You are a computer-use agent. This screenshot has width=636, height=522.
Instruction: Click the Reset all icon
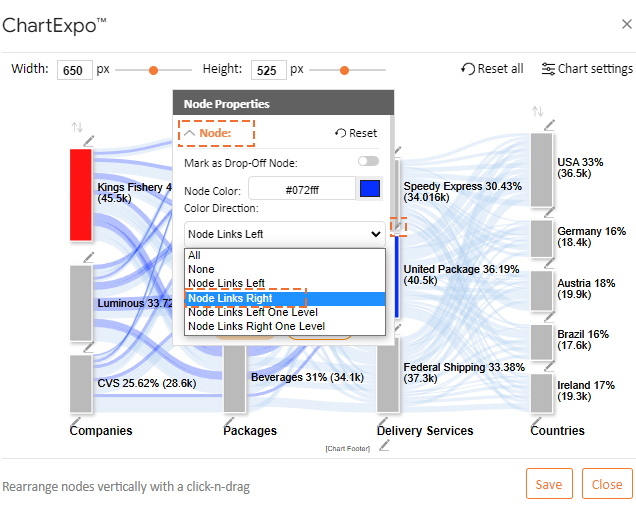coord(468,69)
